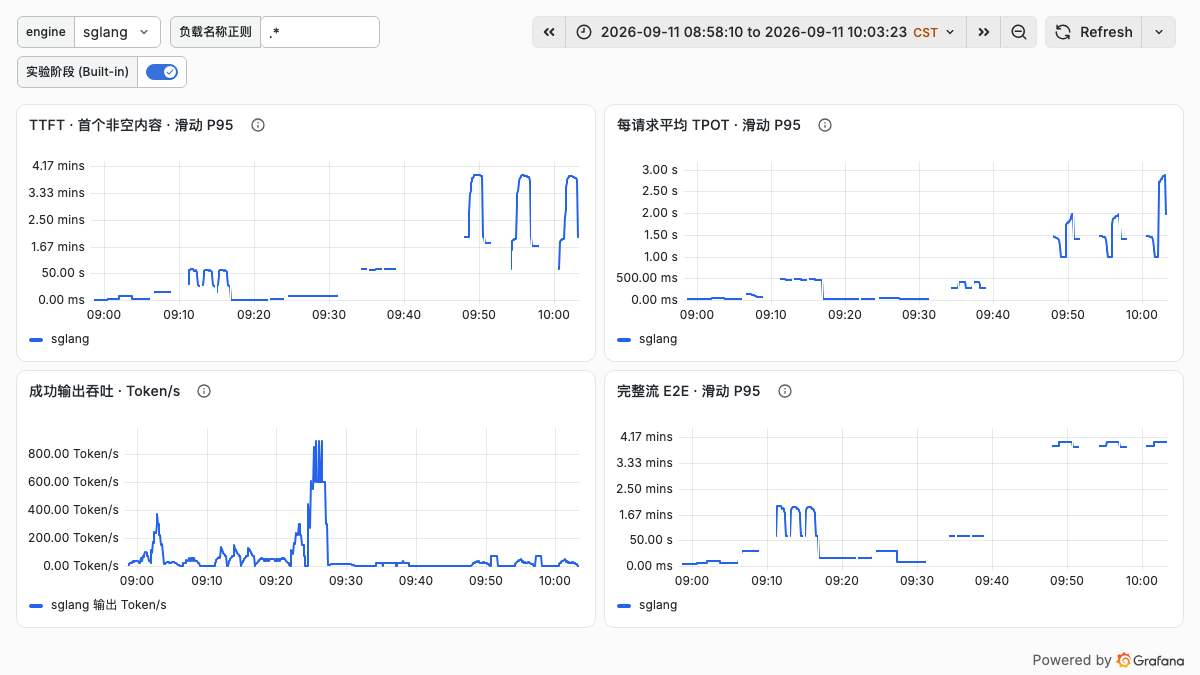Screen dimensions: 1200x675
Task: Click 3.00 s axis label in TPOT panel
Action: 659,169
